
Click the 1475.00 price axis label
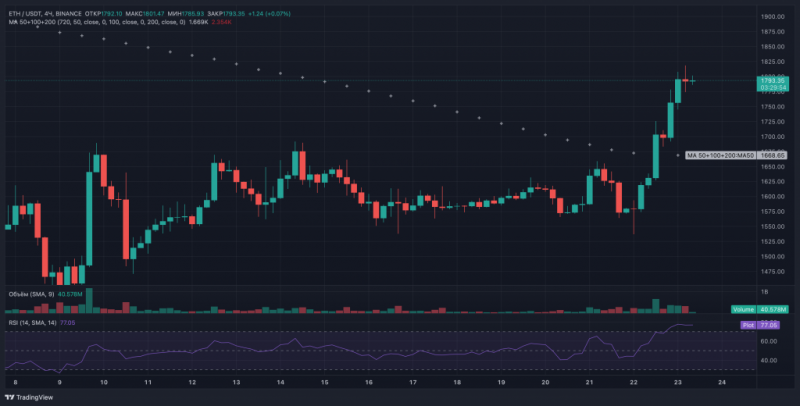tap(772, 271)
